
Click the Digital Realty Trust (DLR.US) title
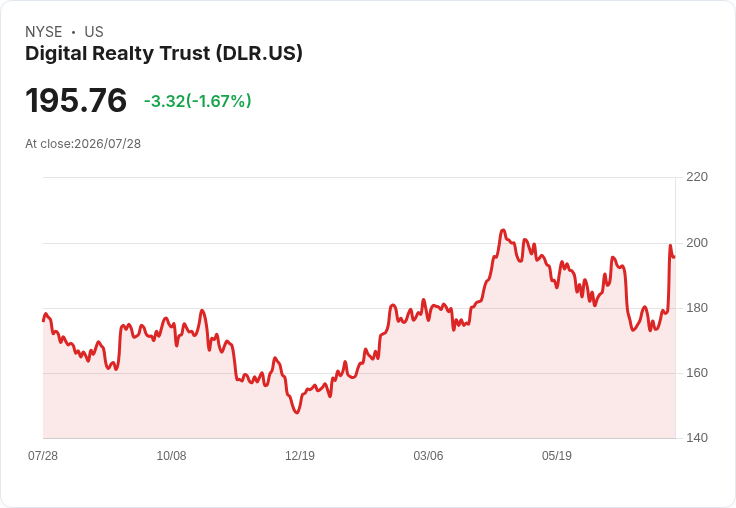[x=164, y=54]
